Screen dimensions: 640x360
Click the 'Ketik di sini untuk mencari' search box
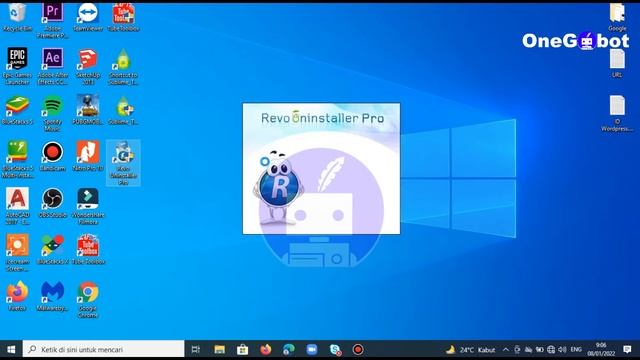tap(104, 349)
